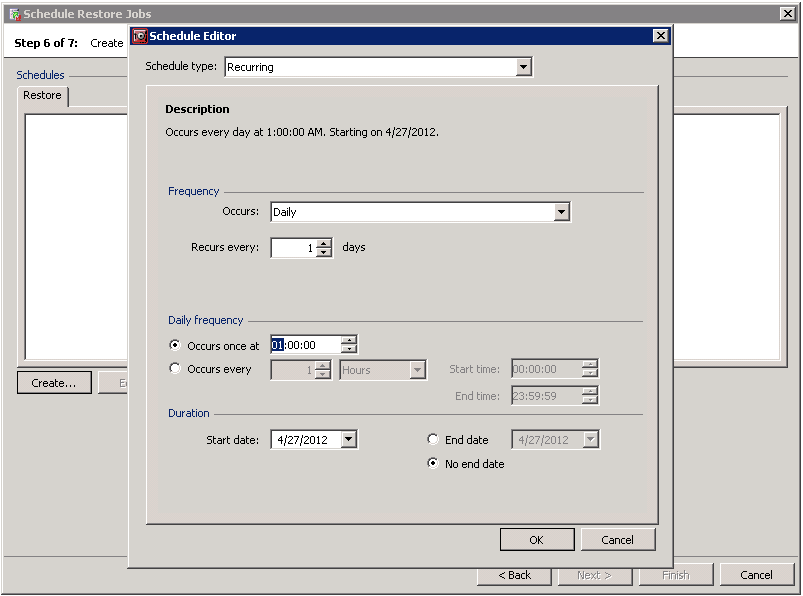Viewport: 803px width, 596px height.
Task: Select the Occurs once at radio button
Action: [176, 345]
